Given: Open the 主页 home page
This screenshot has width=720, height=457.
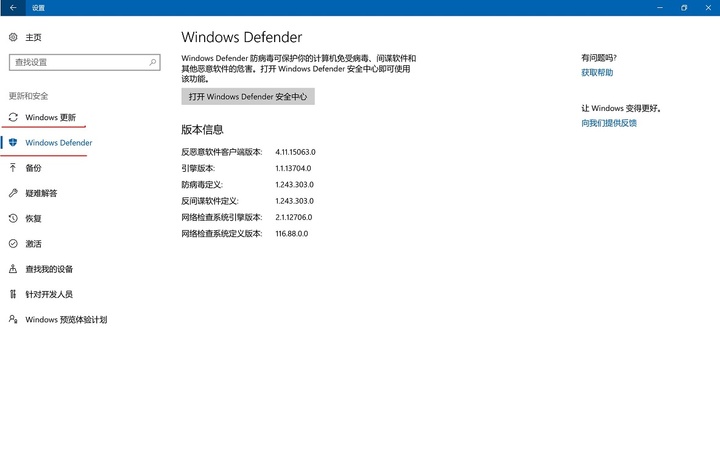Looking at the screenshot, I should [x=33, y=37].
